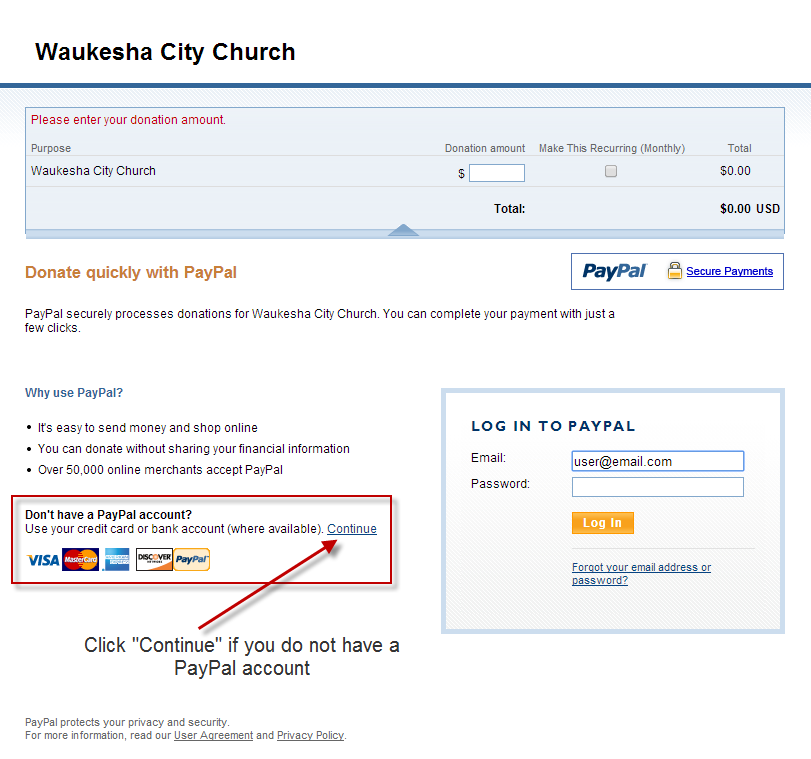Open Forgot your email address or password

tap(641, 574)
